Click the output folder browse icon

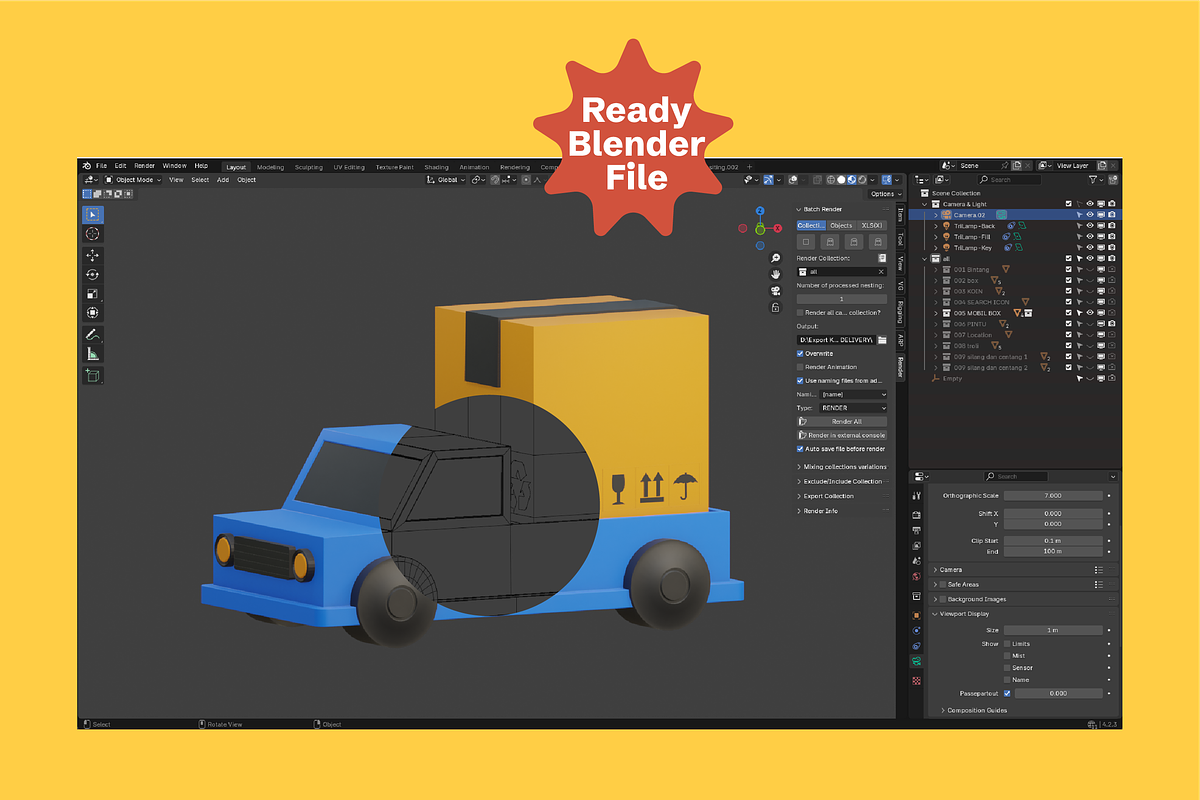click(882, 340)
